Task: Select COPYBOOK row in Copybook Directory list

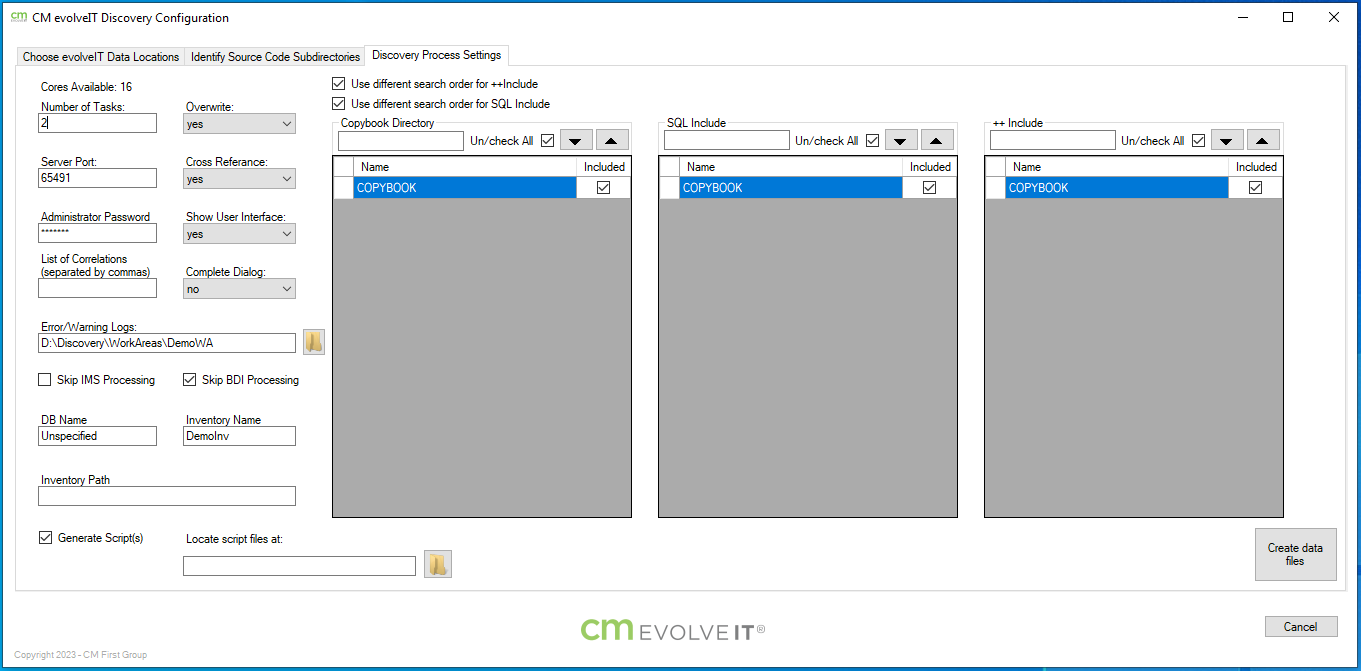Action: (465, 188)
